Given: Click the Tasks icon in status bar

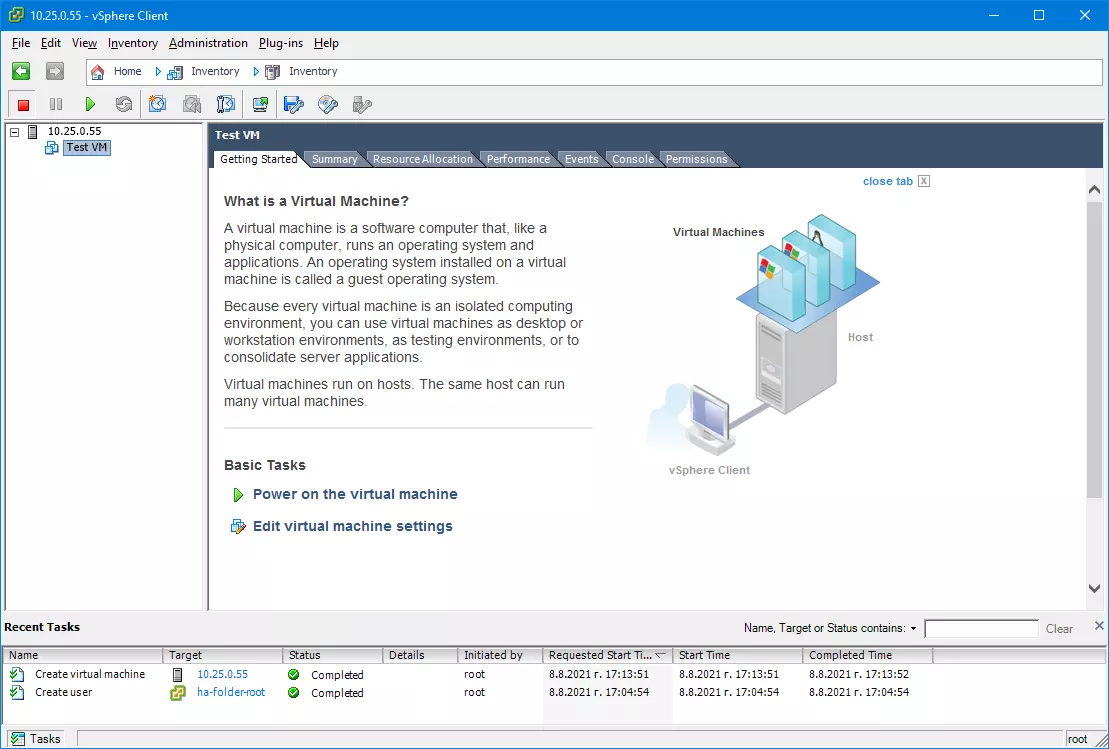Looking at the screenshot, I should (x=18, y=738).
